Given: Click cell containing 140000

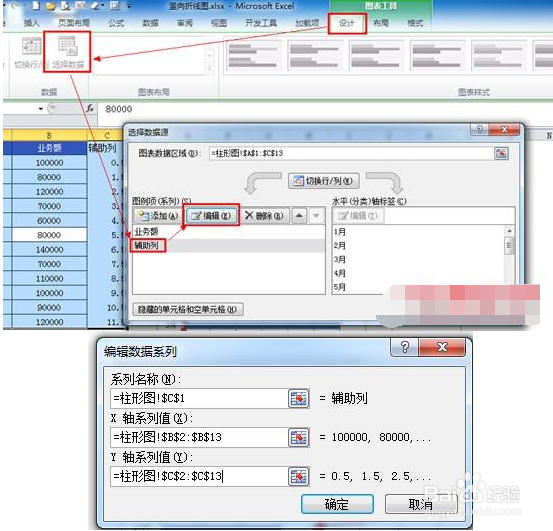Looking at the screenshot, I should (x=49, y=250).
